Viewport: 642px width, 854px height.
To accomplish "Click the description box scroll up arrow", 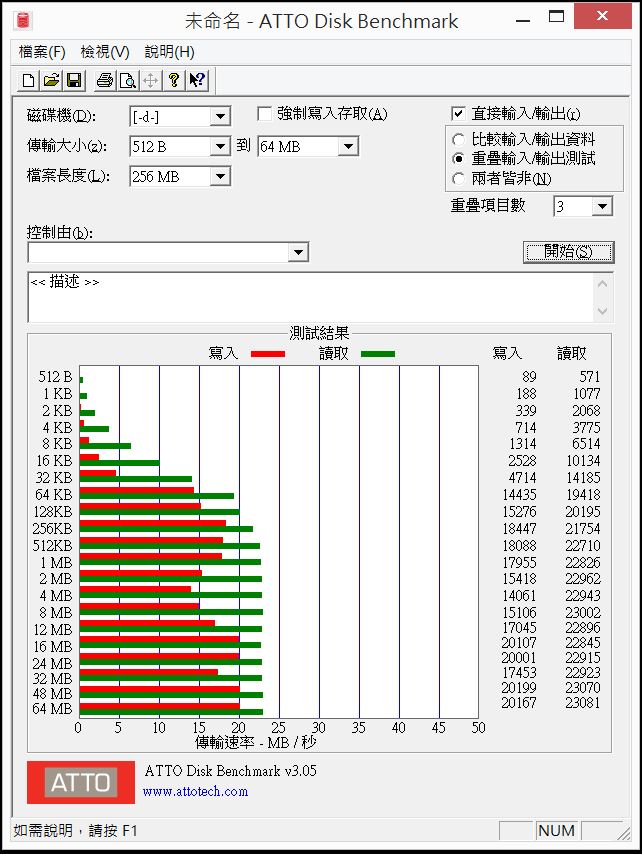I will coord(602,284).
